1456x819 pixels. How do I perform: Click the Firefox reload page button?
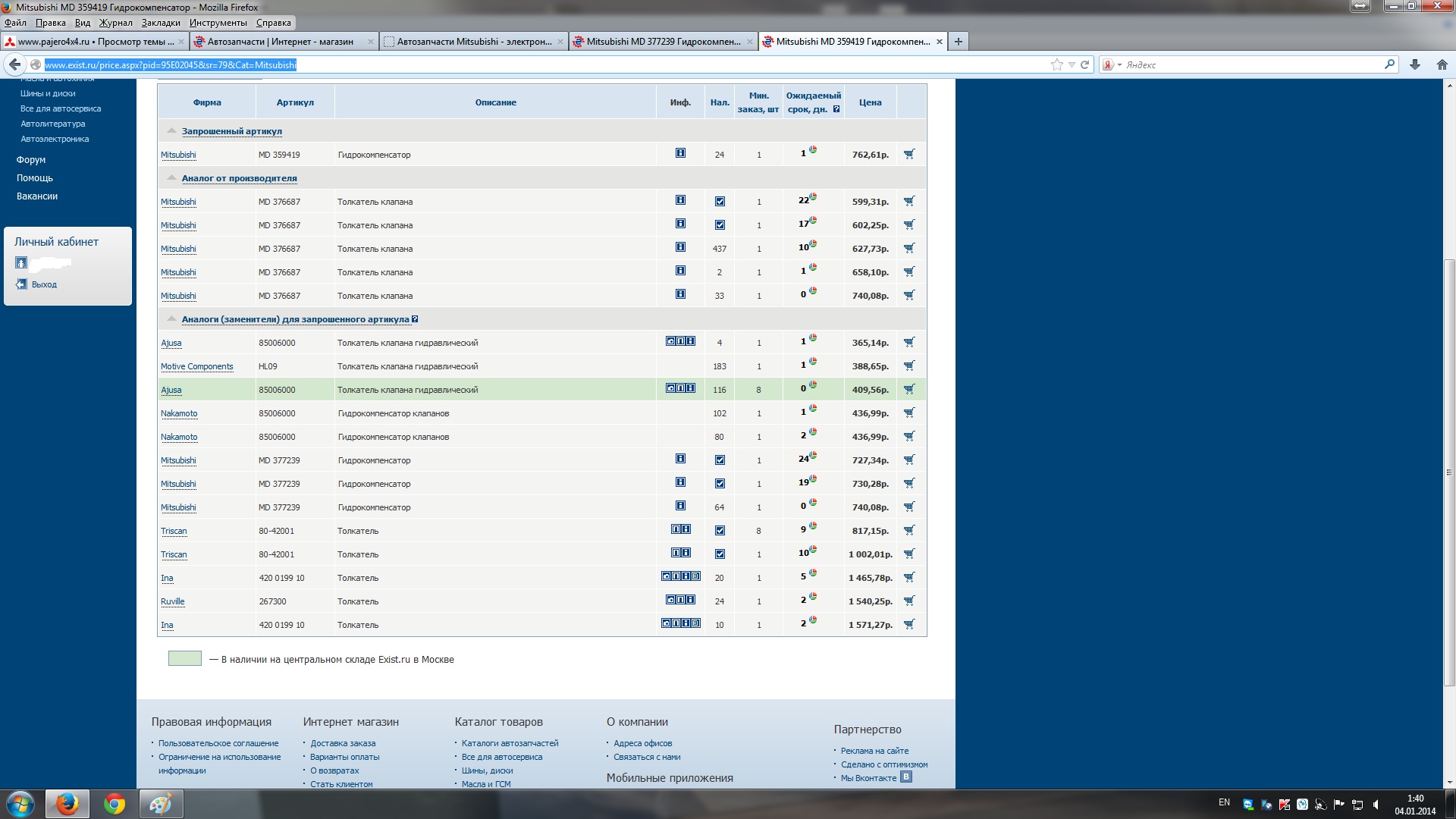[x=1084, y=64]
